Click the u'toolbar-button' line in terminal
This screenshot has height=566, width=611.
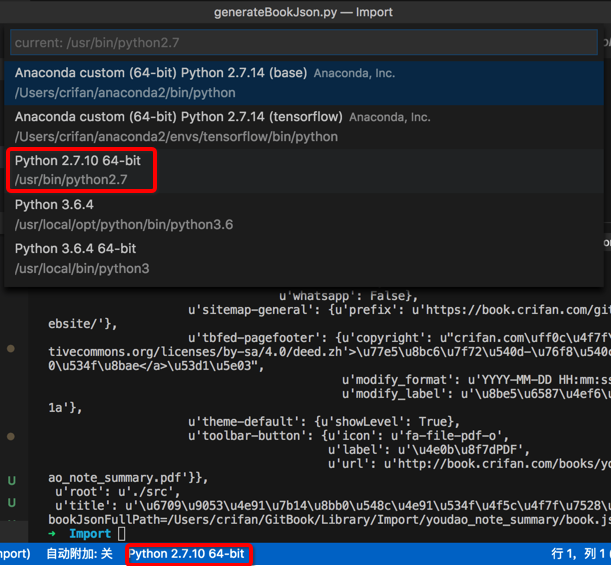tap(348, 436)
